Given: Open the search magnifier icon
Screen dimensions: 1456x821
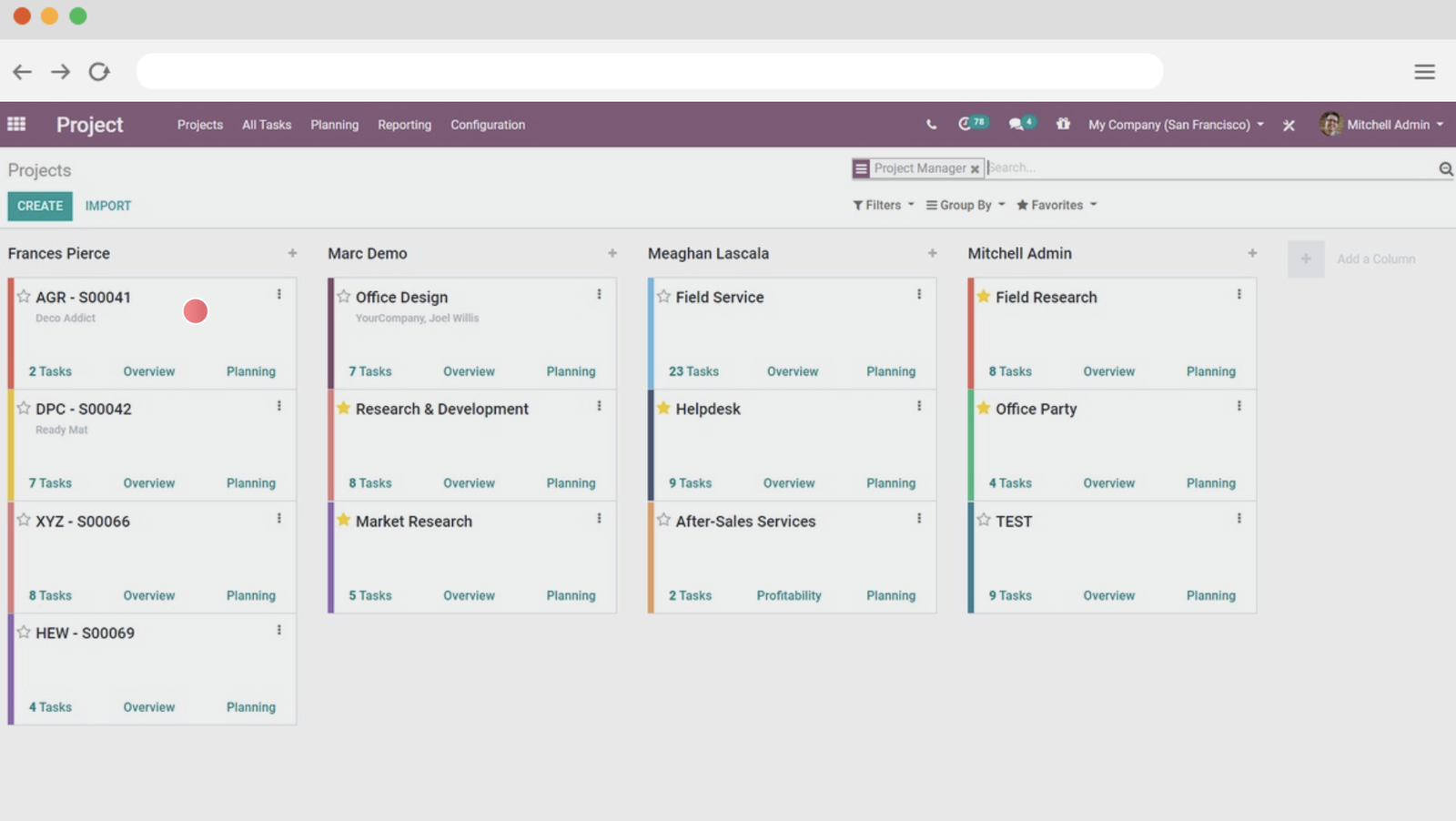Looking at the screenshot, I should click(1445, 168).
